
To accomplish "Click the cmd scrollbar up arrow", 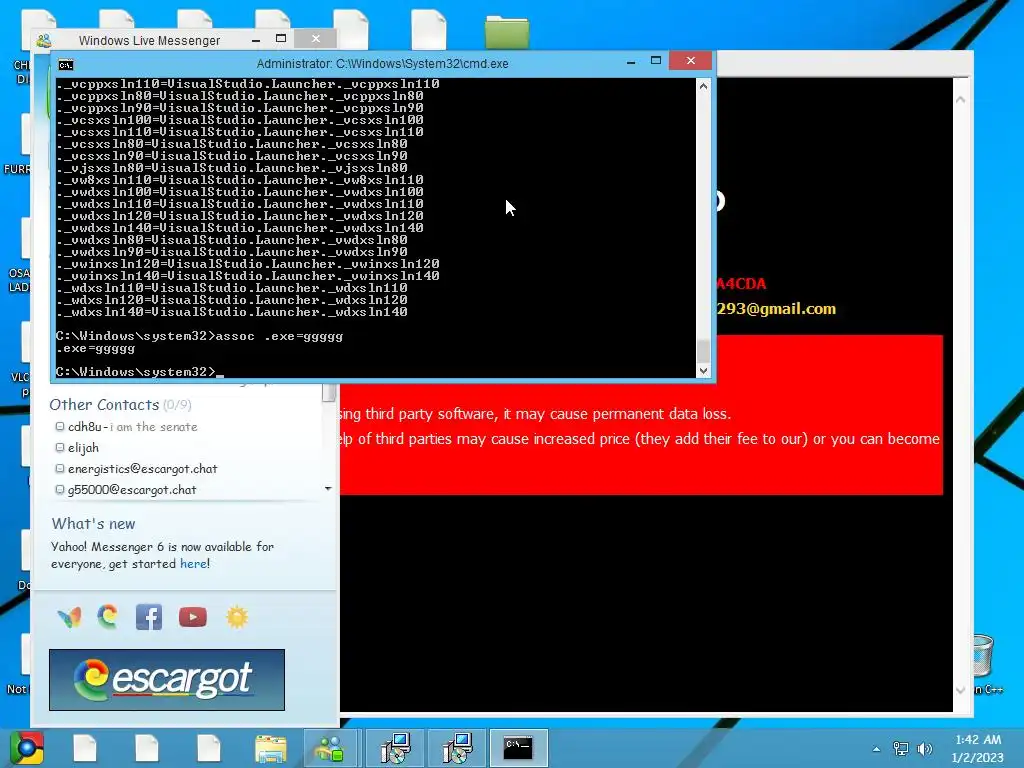I will 703,86.
